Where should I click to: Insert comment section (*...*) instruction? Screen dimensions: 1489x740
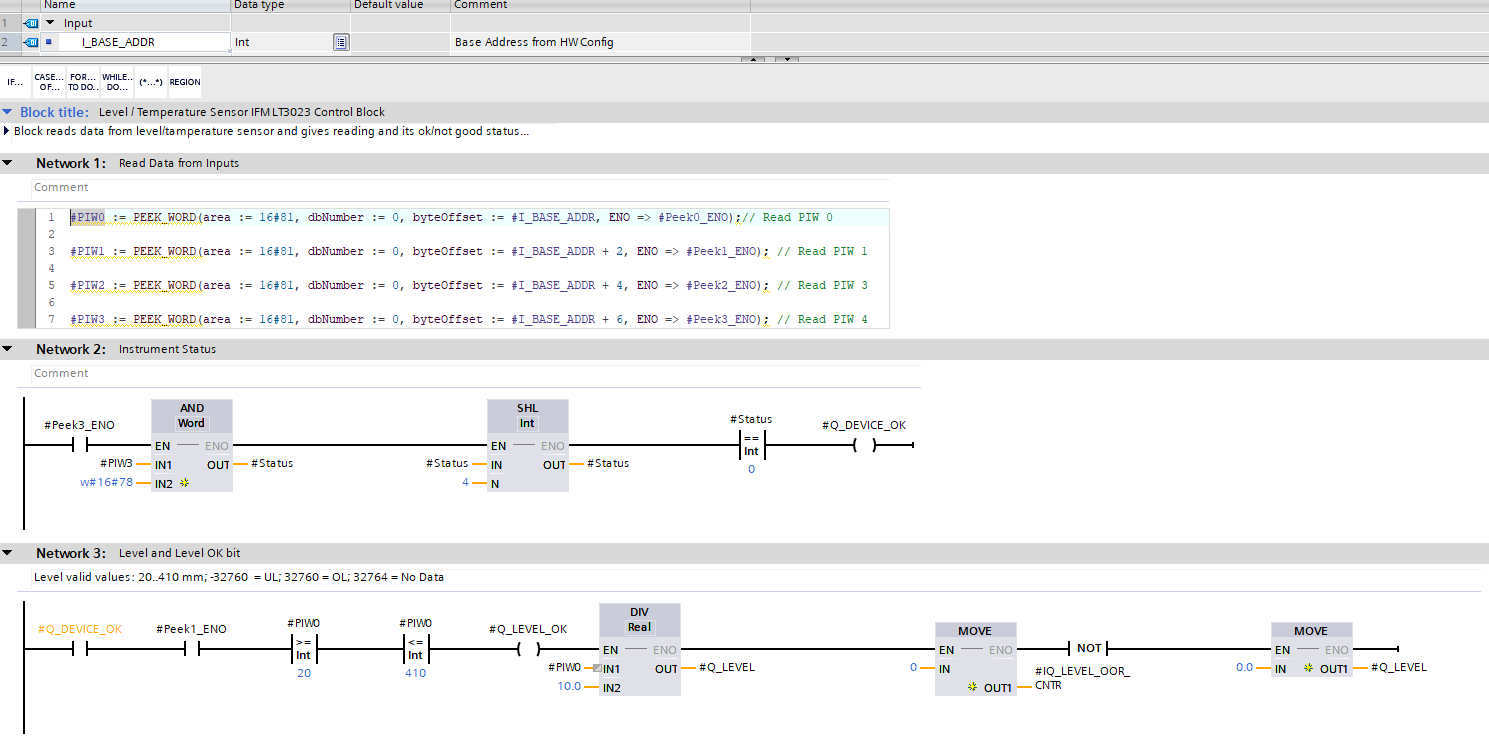coord(151,82)
